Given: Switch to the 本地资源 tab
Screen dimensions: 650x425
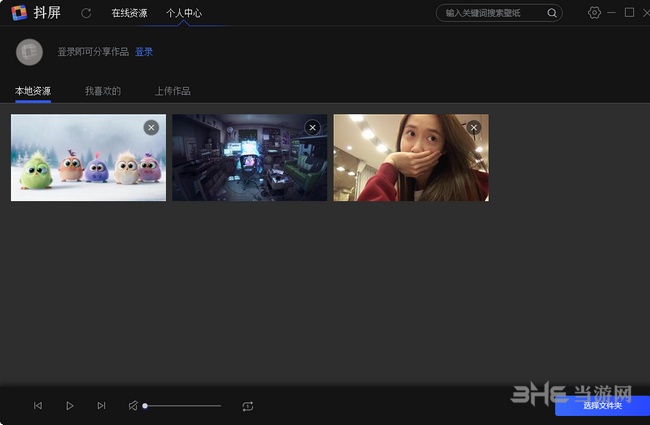Looking at the screenshot, I should click(x=33, y=91).
